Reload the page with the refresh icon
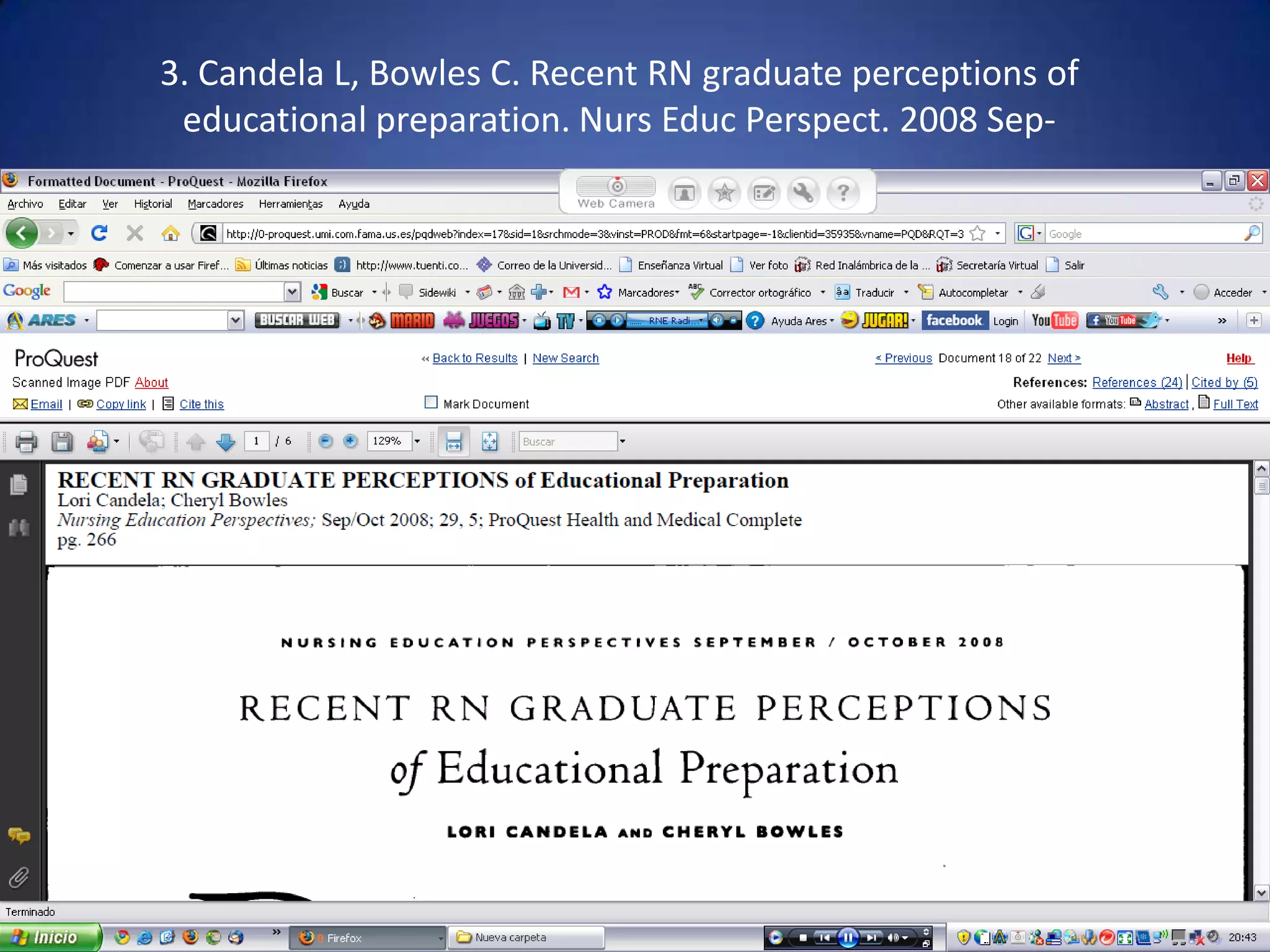The width and height of the screenshot is (1270, 952). coord(99,233)
